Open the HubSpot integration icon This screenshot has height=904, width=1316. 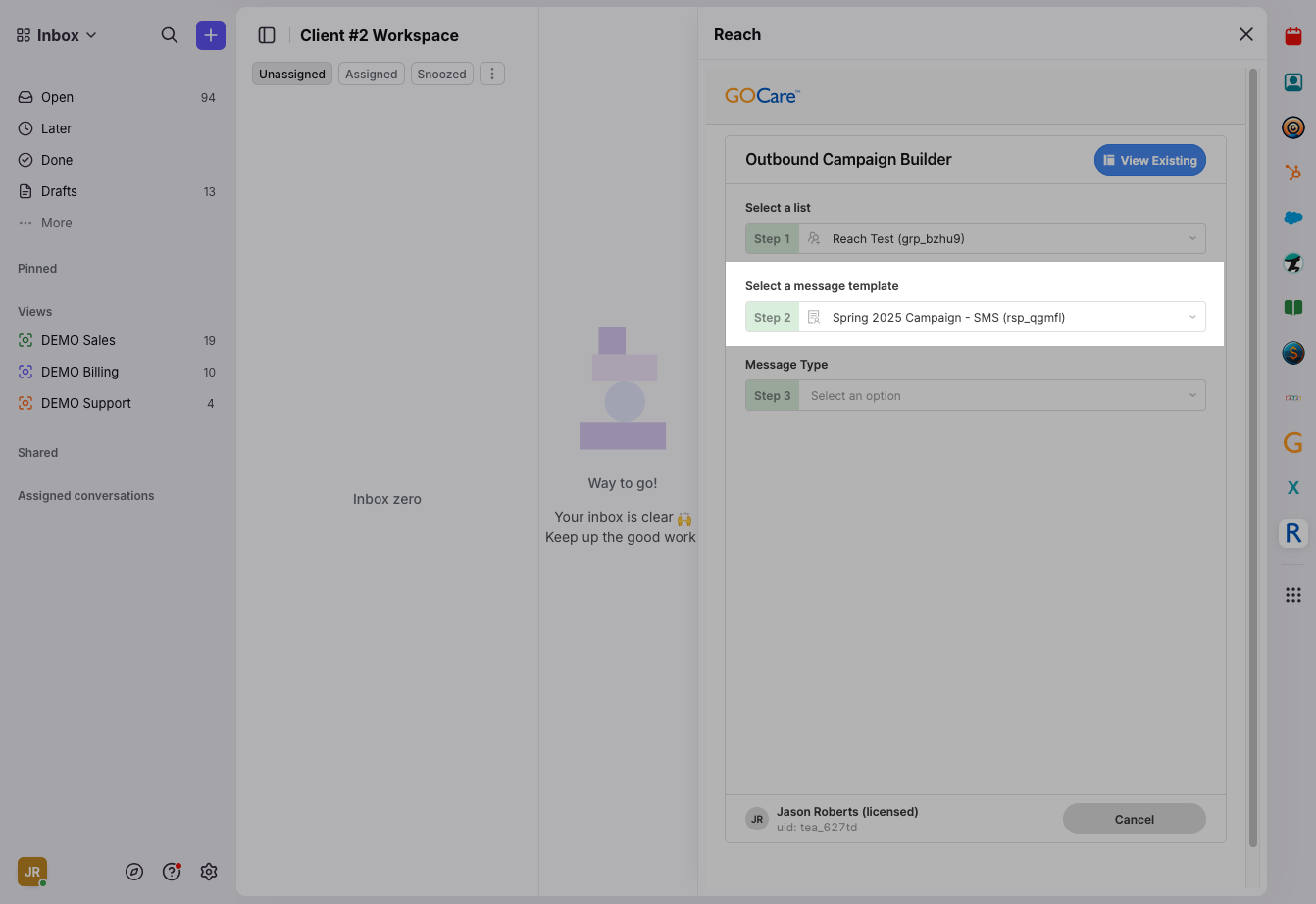(x=1292, y=173)
